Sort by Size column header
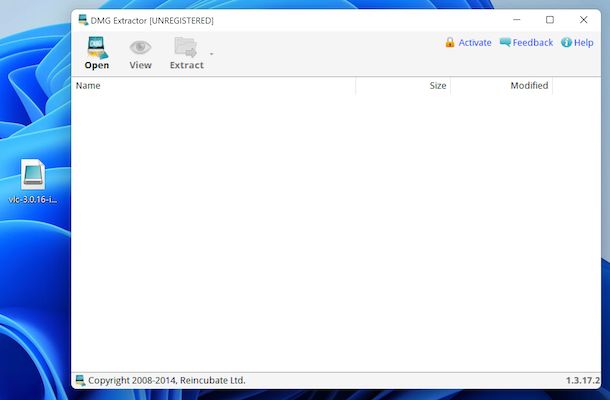The width and height of the screenshot is (610, 400). [403, 86]
